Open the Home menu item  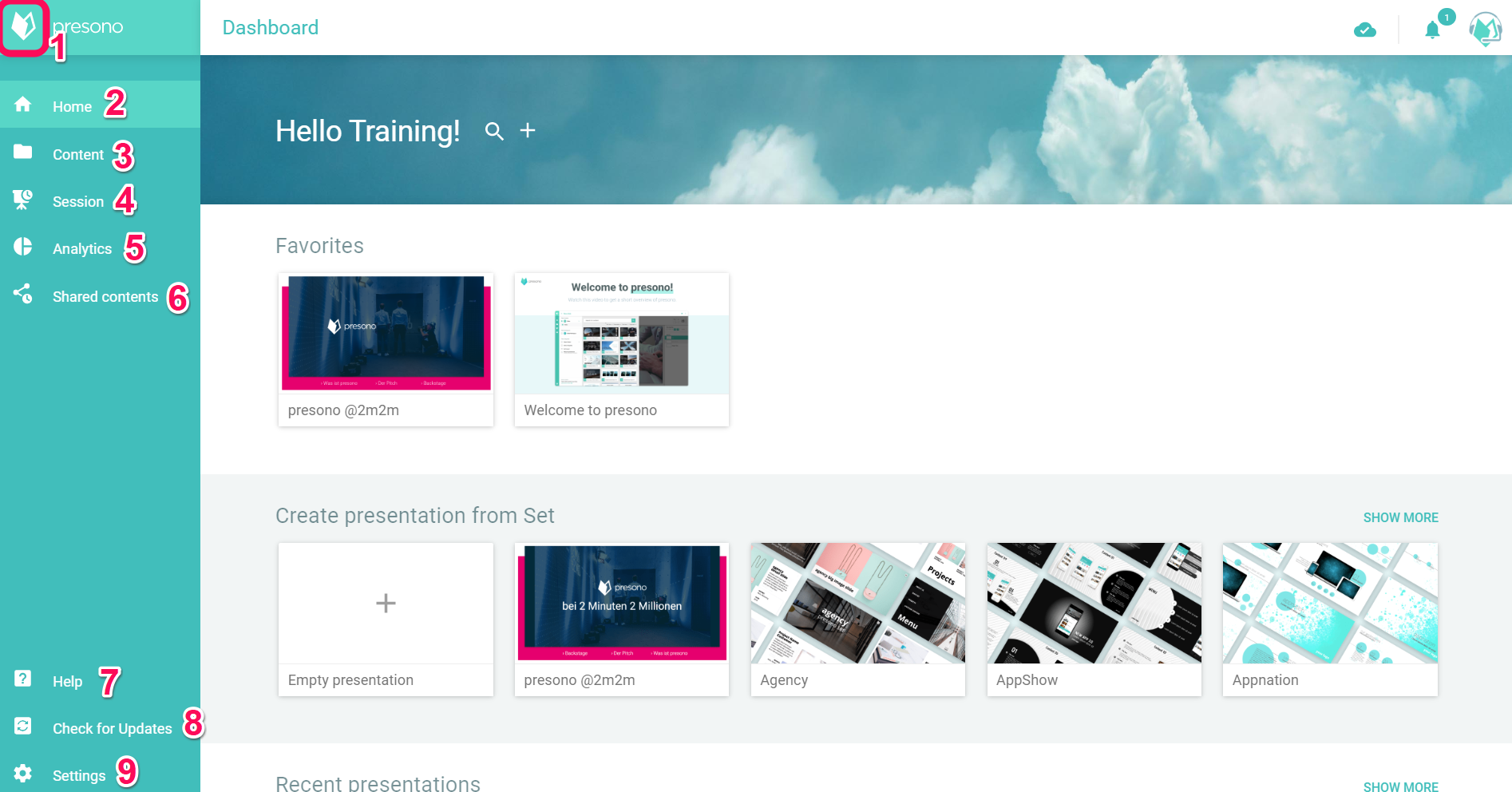click(100, 105)
